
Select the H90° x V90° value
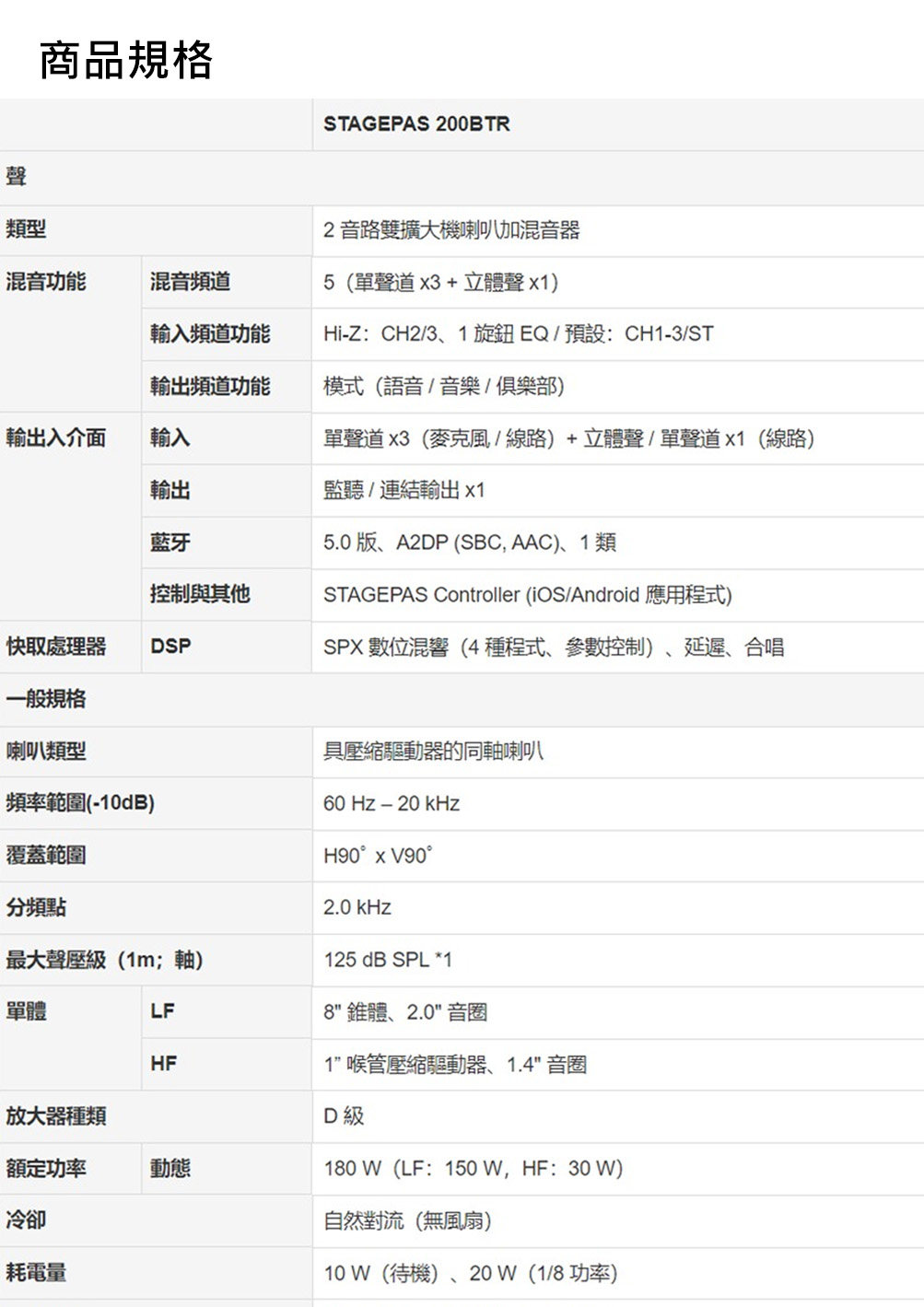point(378,856)
